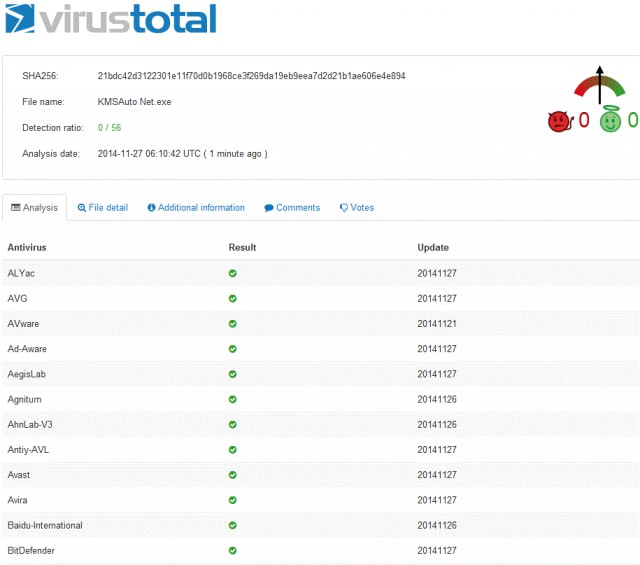Click the green check for BitDefender
This screenshot has height=565, width=640.
click(x=233, y=551)
